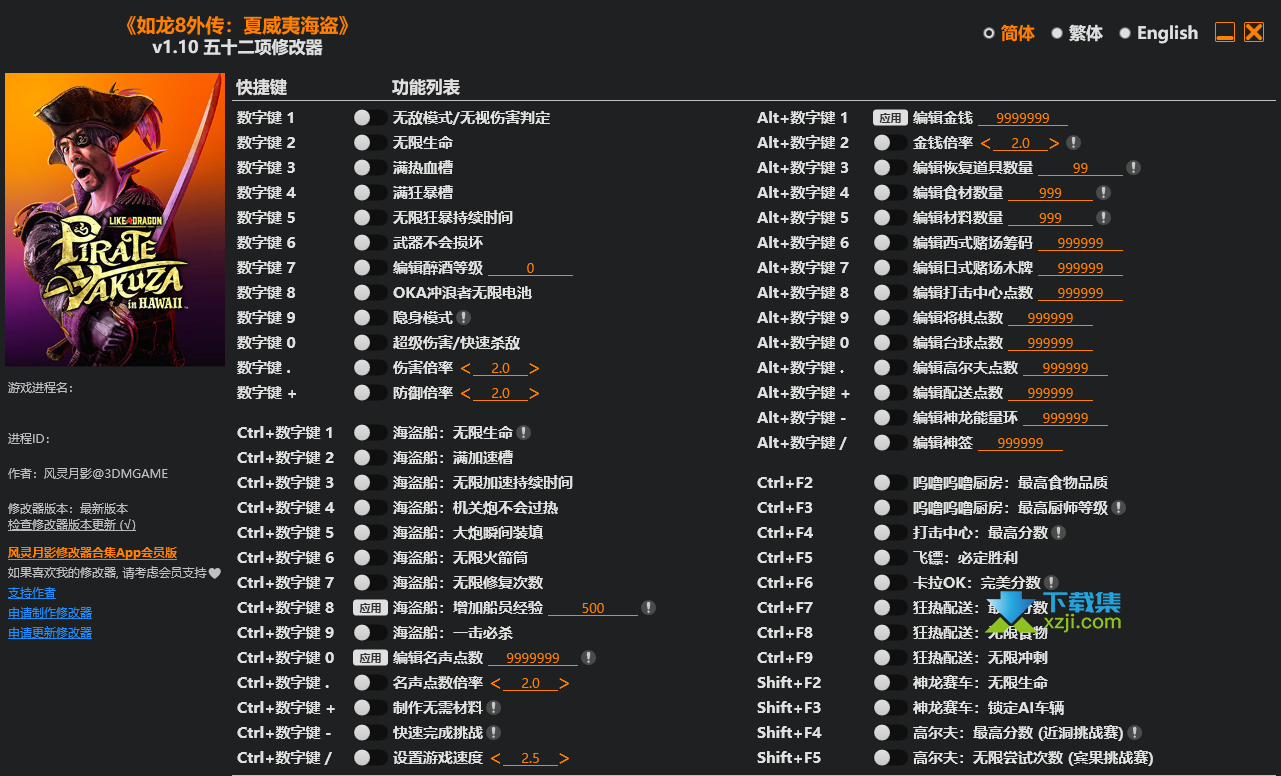Screen dimensions: 1281x776
Task: Click 增加船员经验 value field 500
Action: click(x=593, y=608)
